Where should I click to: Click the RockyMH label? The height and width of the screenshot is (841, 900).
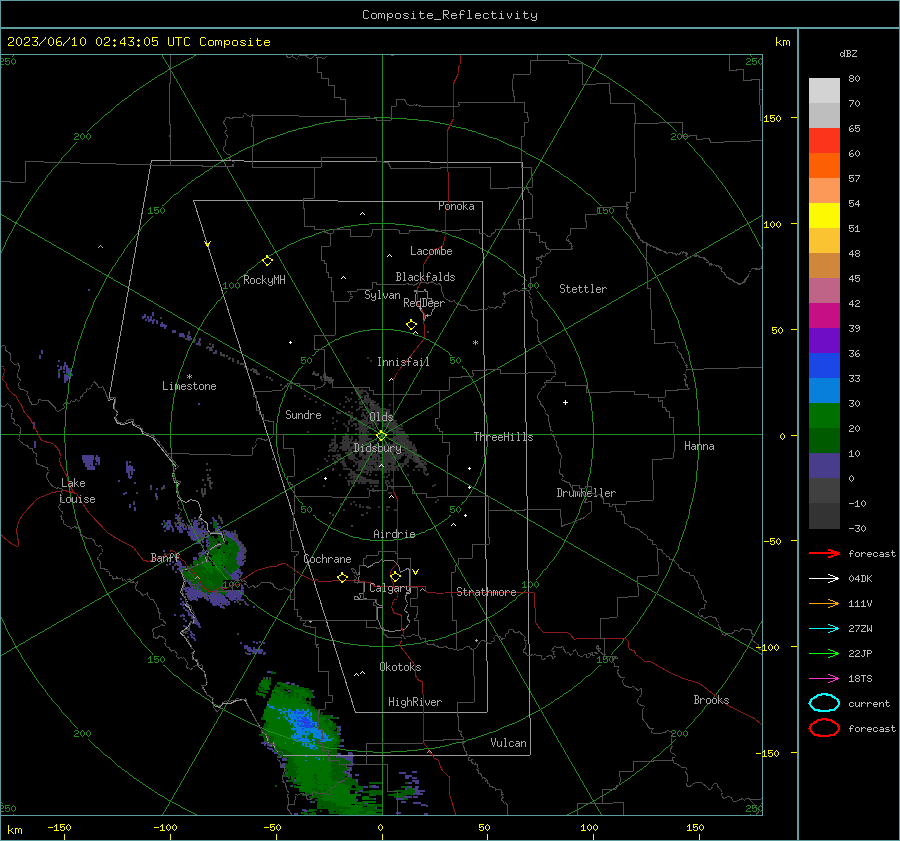(x=264, y=280)
